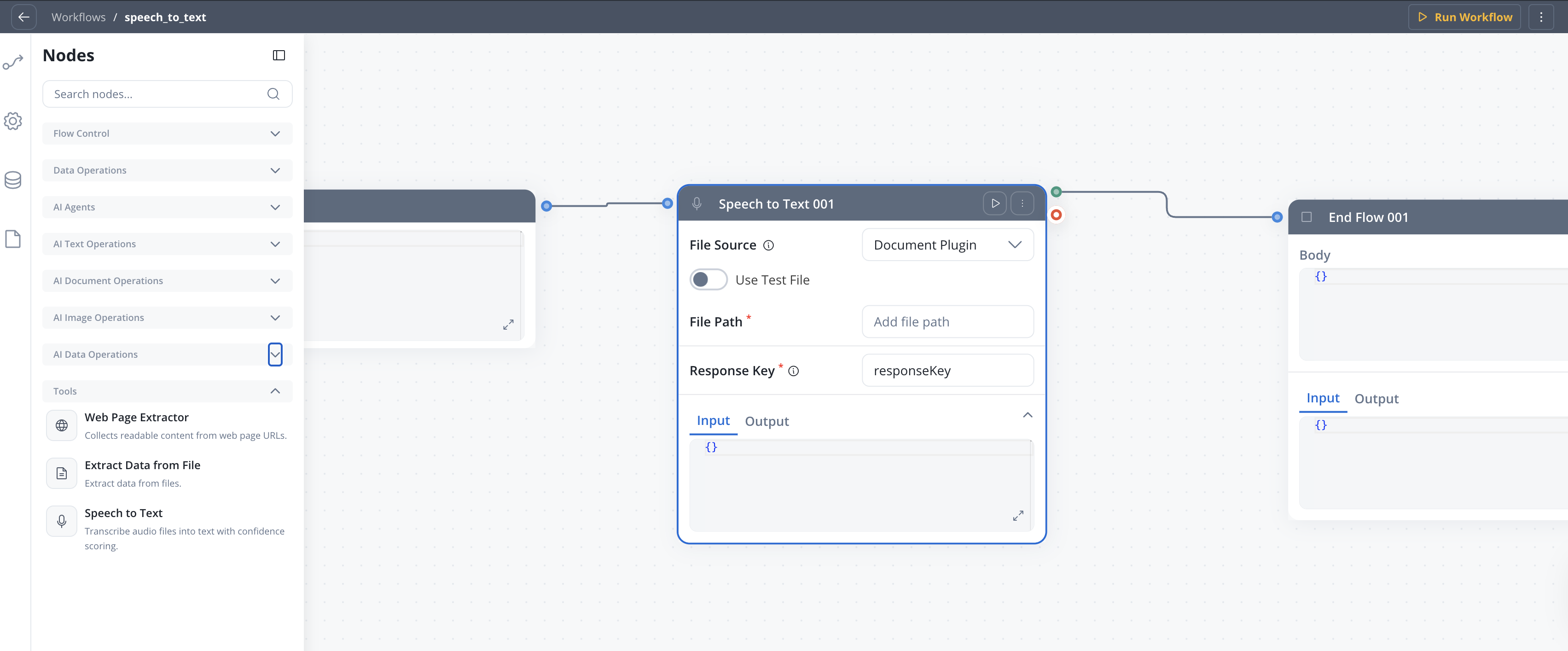Check the checkbox on End Flow 001 header
The height and width of the screenshot is (651, 1568).
1307,217
